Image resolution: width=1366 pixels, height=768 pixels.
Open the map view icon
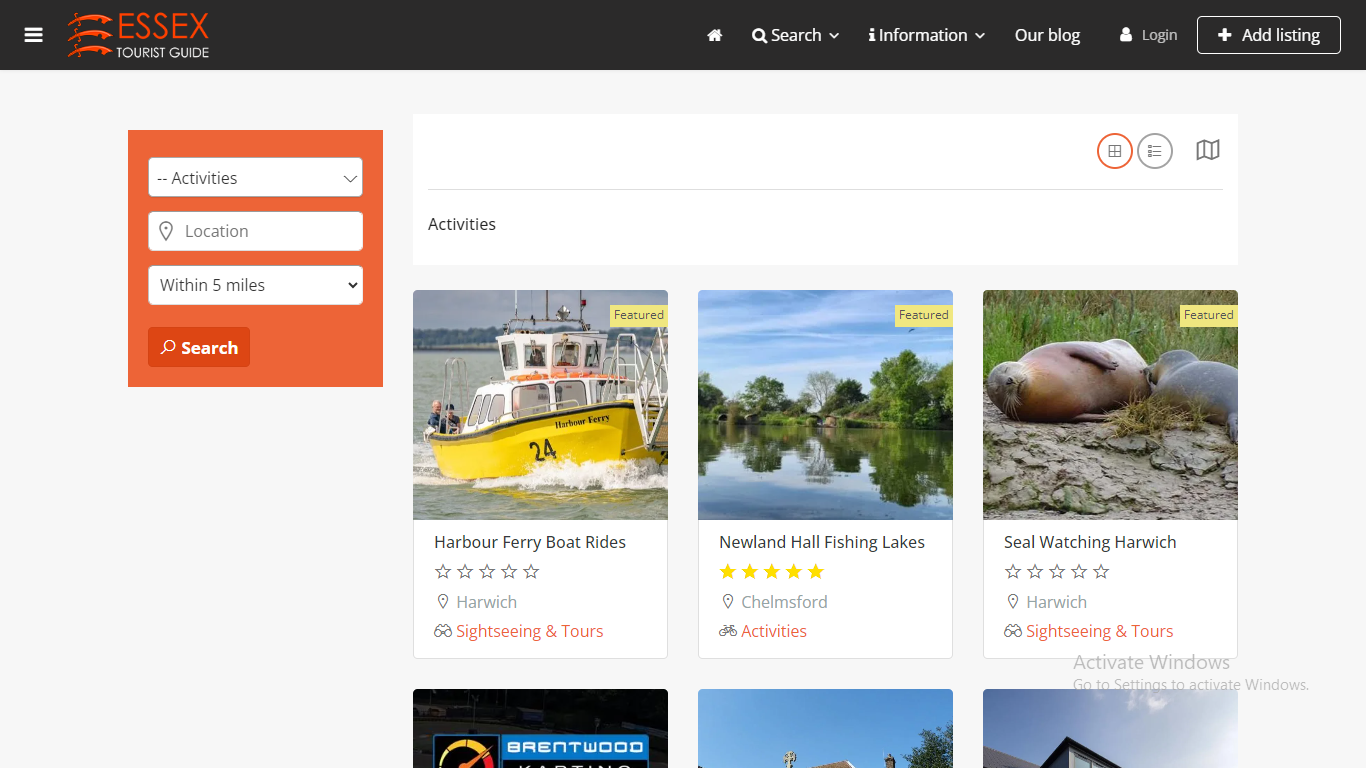[x=1208, y=150]
